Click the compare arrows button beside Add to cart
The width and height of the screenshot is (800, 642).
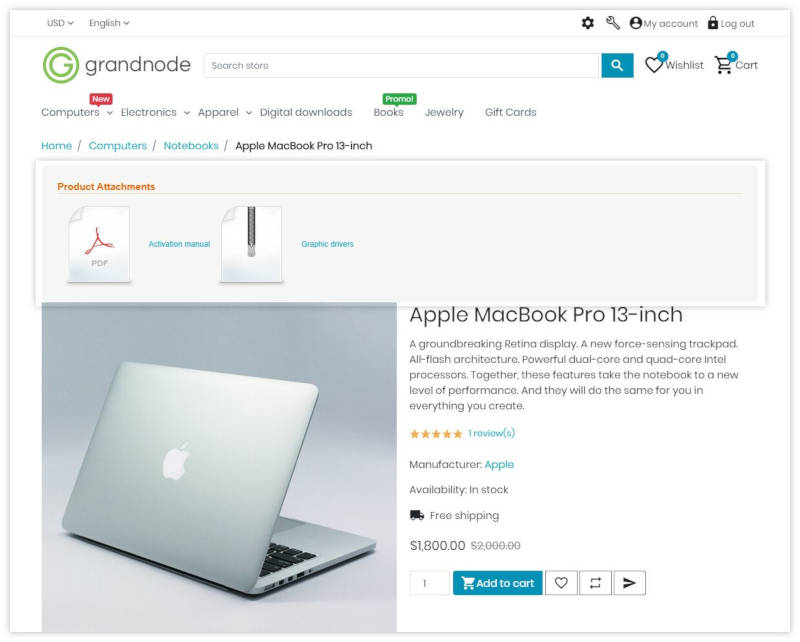(595, 583)
